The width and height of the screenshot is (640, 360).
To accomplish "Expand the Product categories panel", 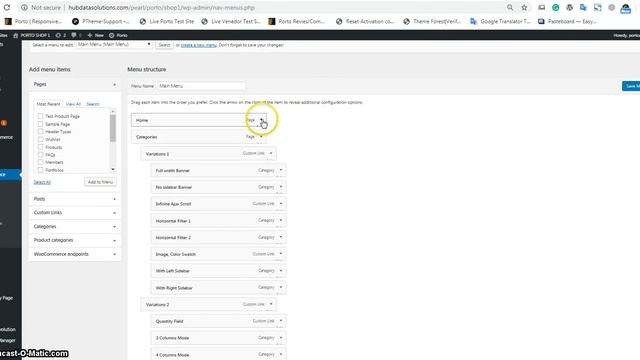I will pyautogui.click(x=75, y=240).
